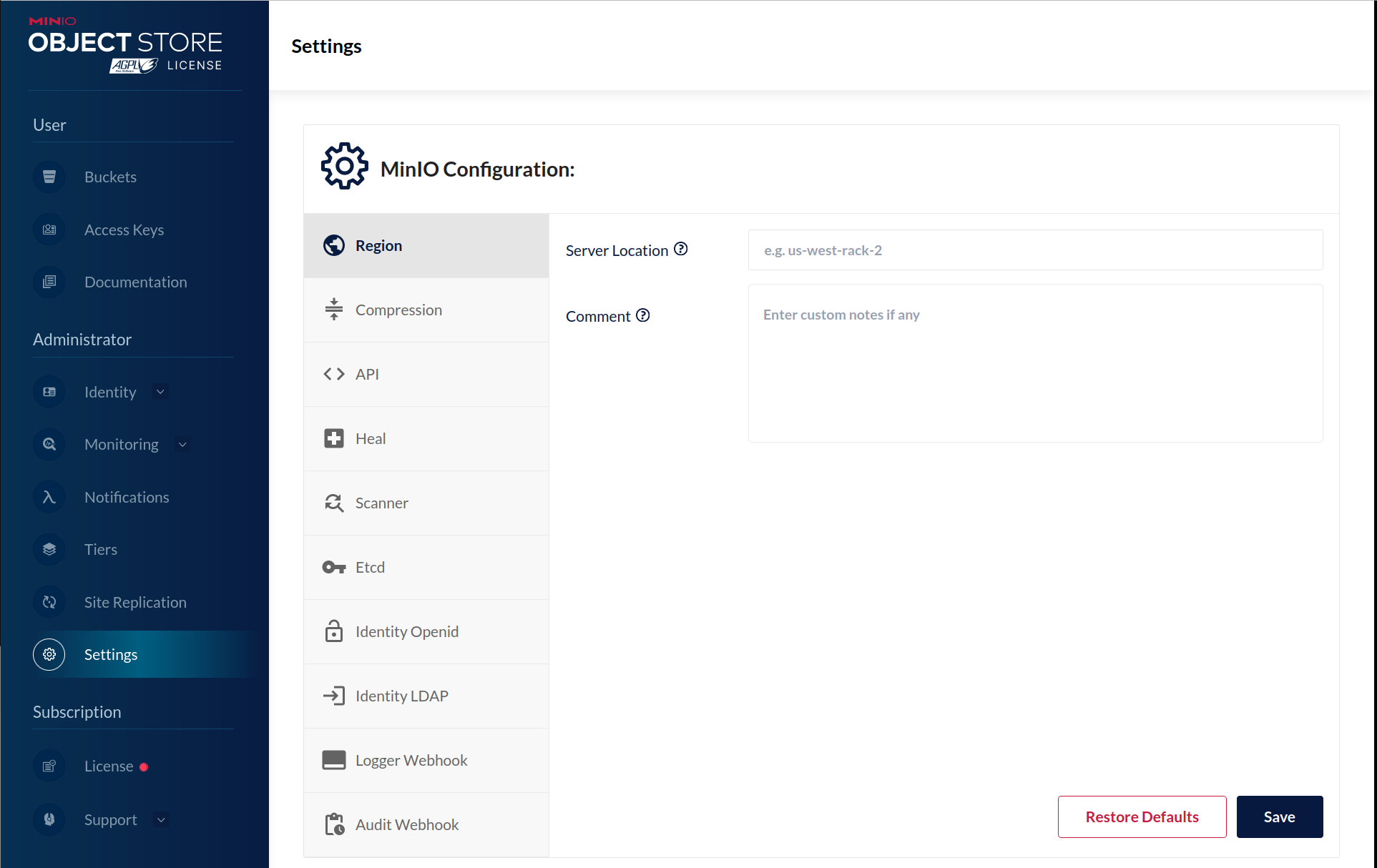Click the Scanner icon
The width and height of the screenshot is (1377, 868).
(x=334, y=503)
